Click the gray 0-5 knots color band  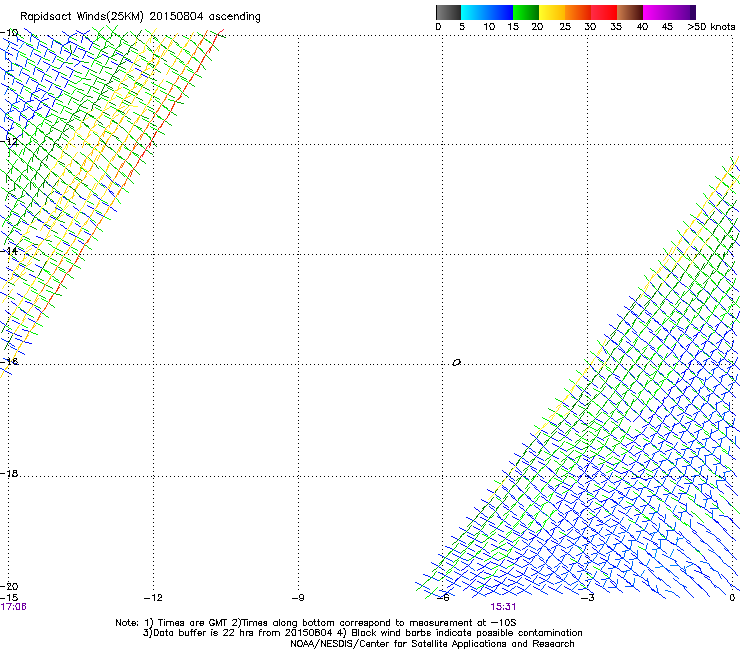pos(448,12)
